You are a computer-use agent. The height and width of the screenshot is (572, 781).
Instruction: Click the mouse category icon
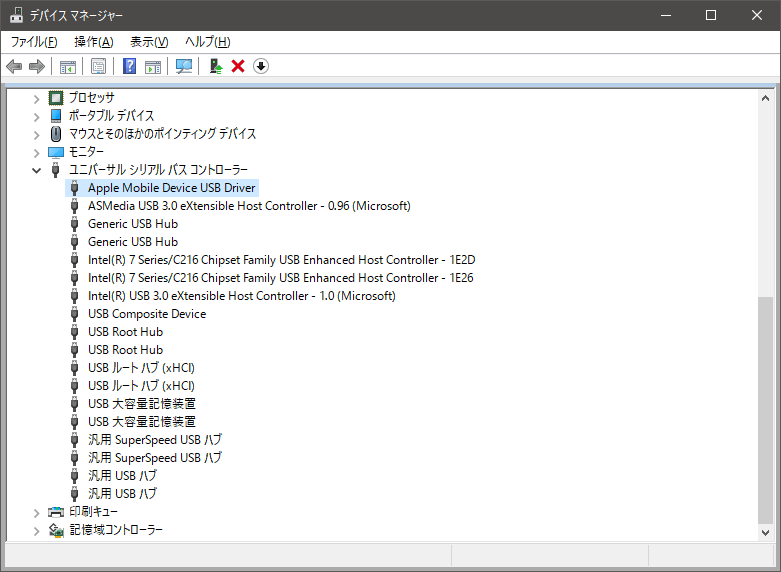click(x=56, y=134)
